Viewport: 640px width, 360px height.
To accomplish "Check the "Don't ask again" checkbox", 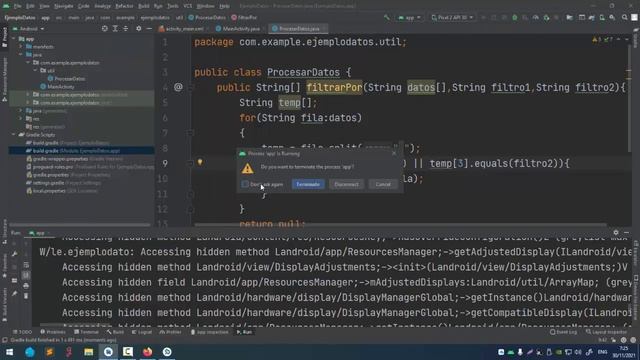I will pyautogui.click(x=245, y=184).
